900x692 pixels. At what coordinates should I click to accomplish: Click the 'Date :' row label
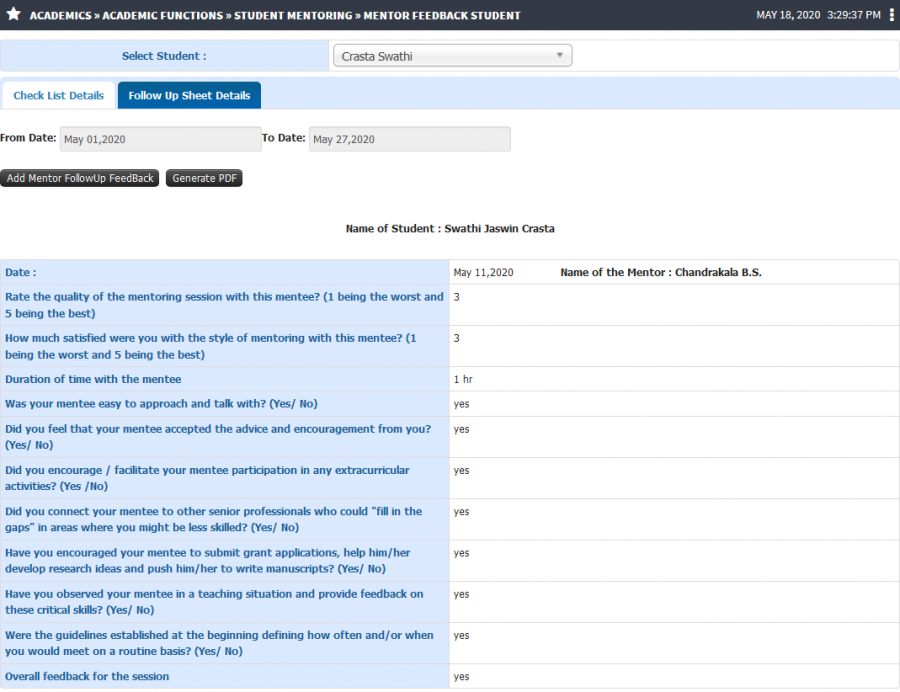[21, 272]
